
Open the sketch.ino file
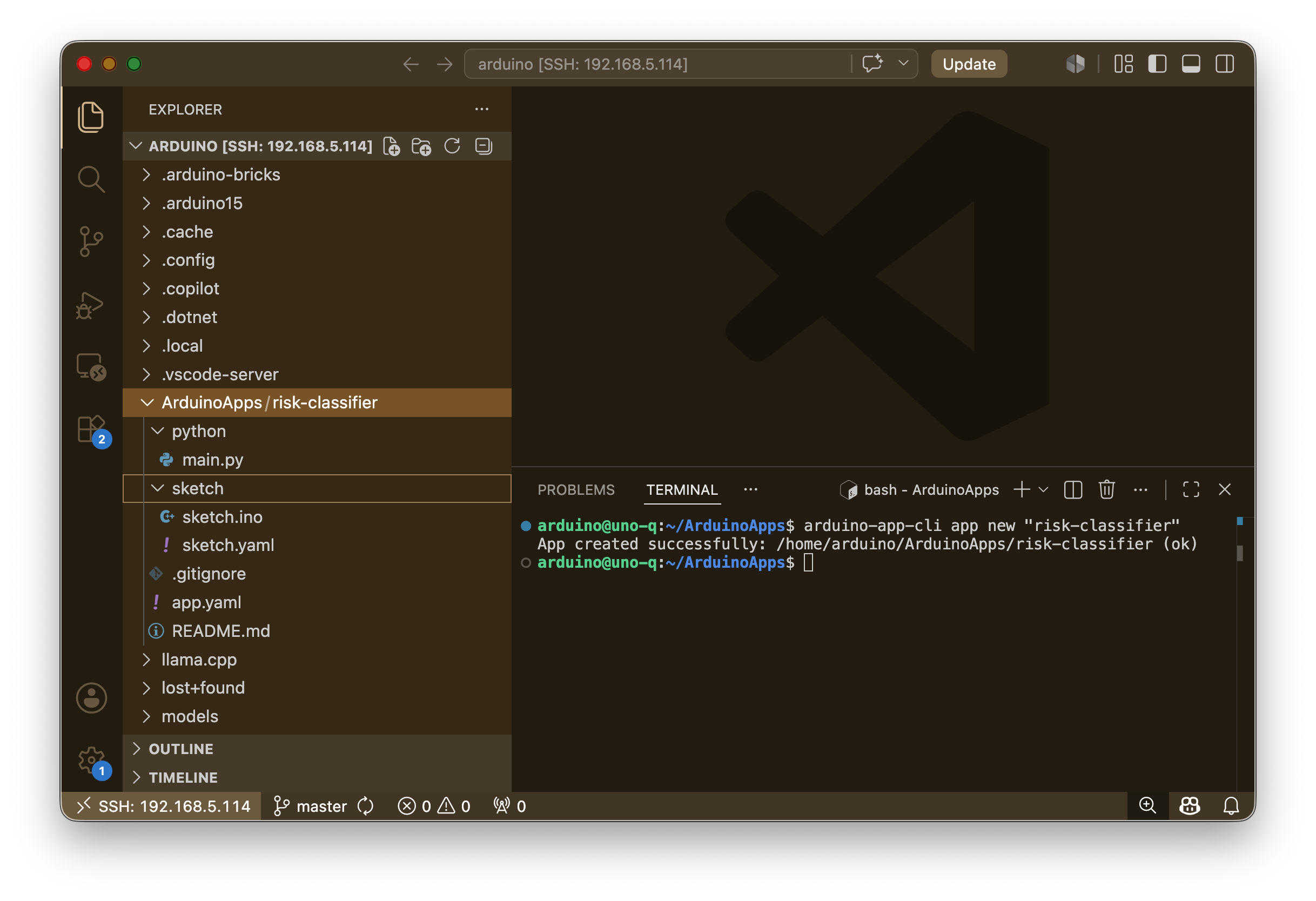[x=317, y=517]
